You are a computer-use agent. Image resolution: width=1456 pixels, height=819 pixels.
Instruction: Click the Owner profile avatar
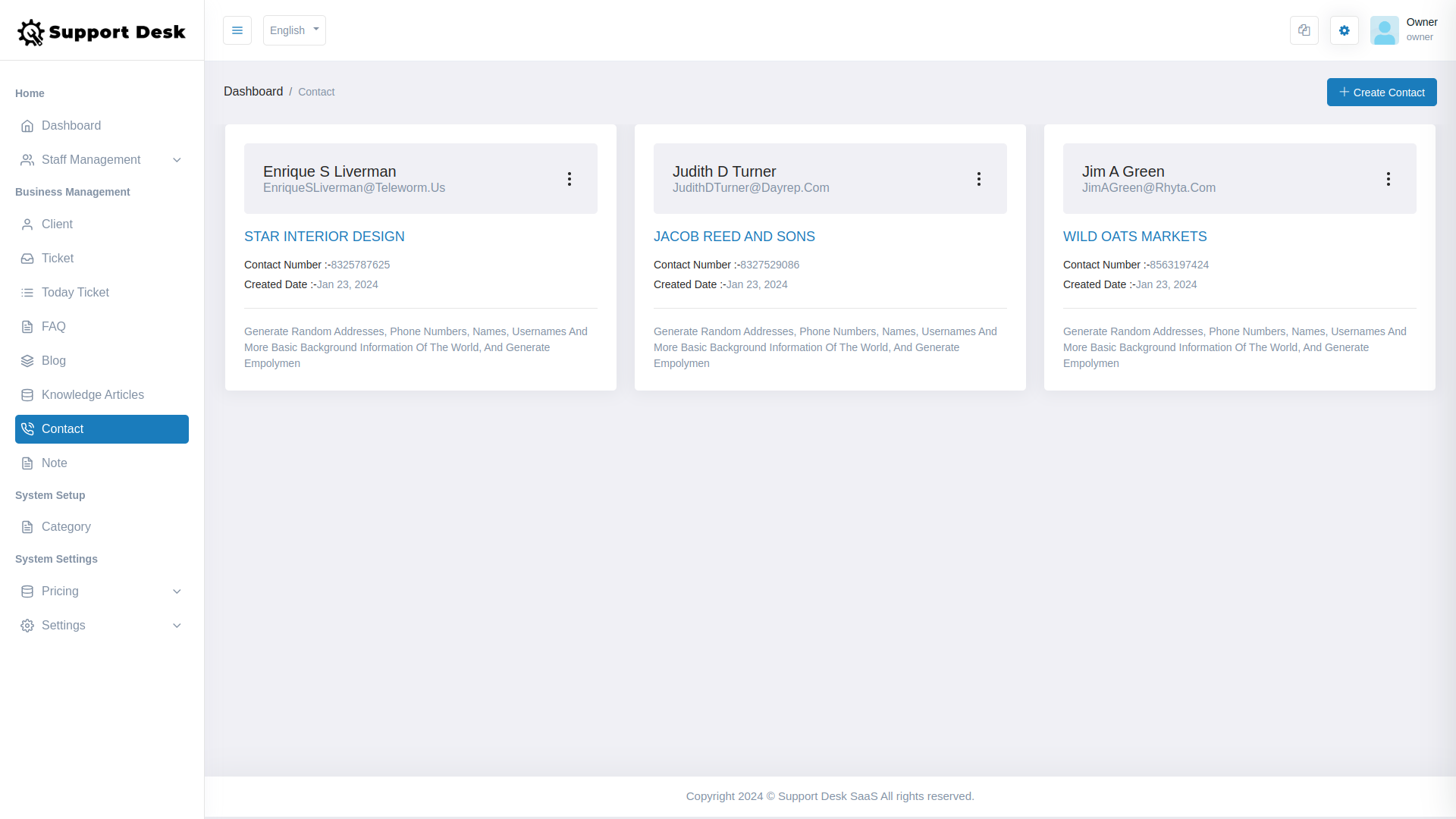click(x=1385, y=30)
